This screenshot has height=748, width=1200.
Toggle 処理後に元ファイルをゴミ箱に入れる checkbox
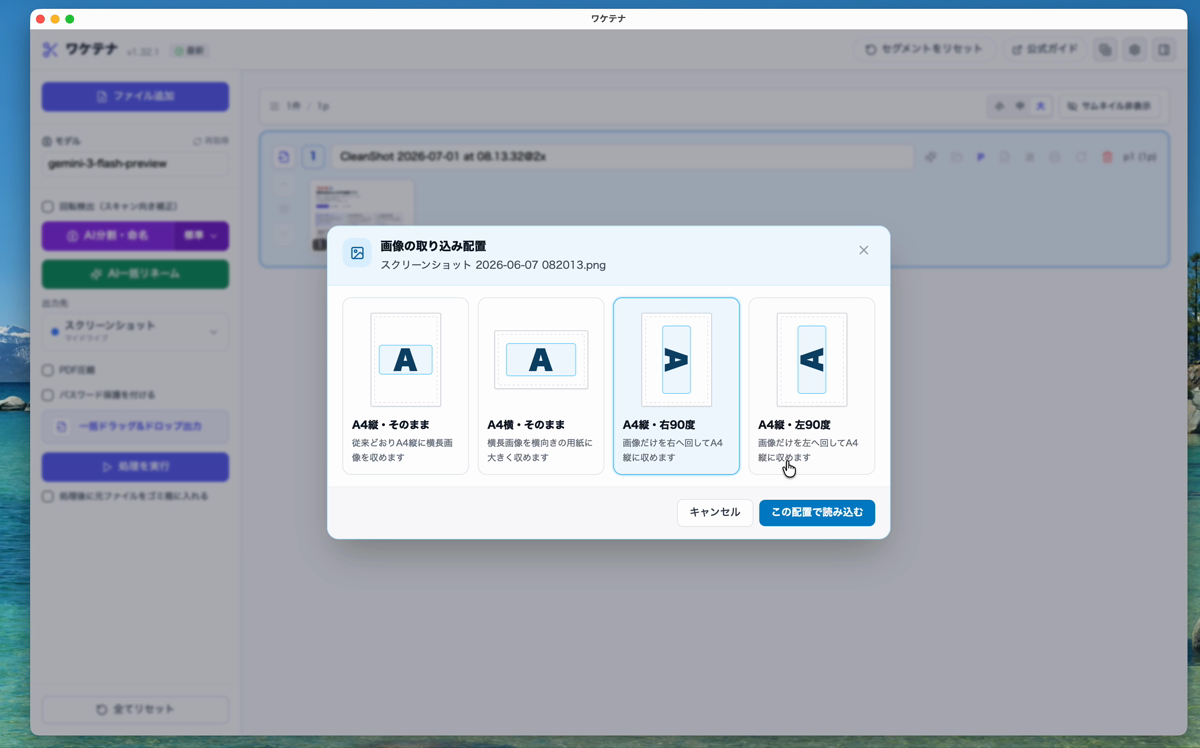pyautogui.click(x=48, y=496)
